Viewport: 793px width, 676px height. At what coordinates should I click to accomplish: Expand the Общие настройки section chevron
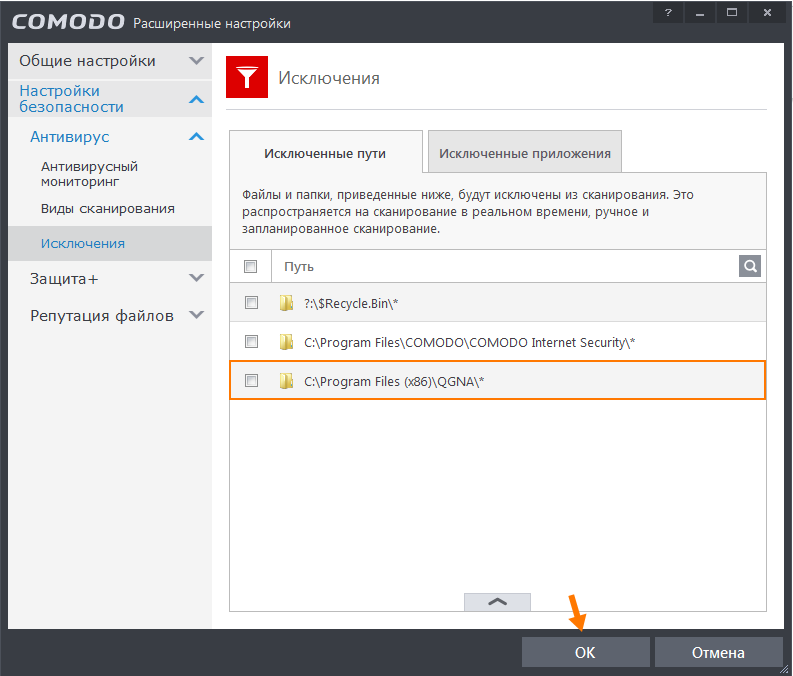[196, 61]
